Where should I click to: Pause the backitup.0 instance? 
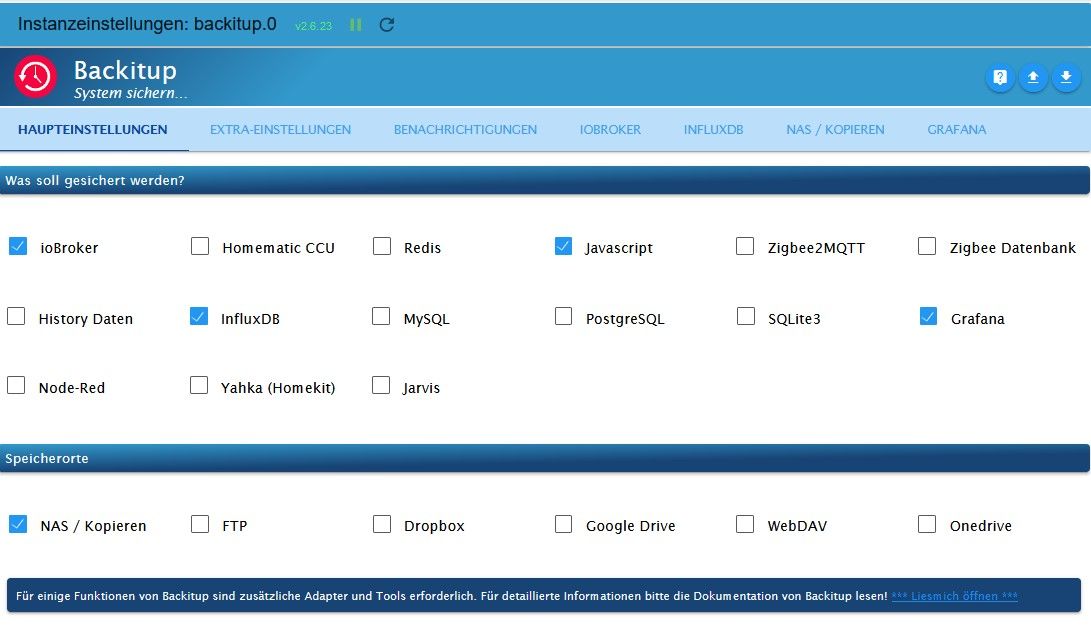tap(356, 25)
